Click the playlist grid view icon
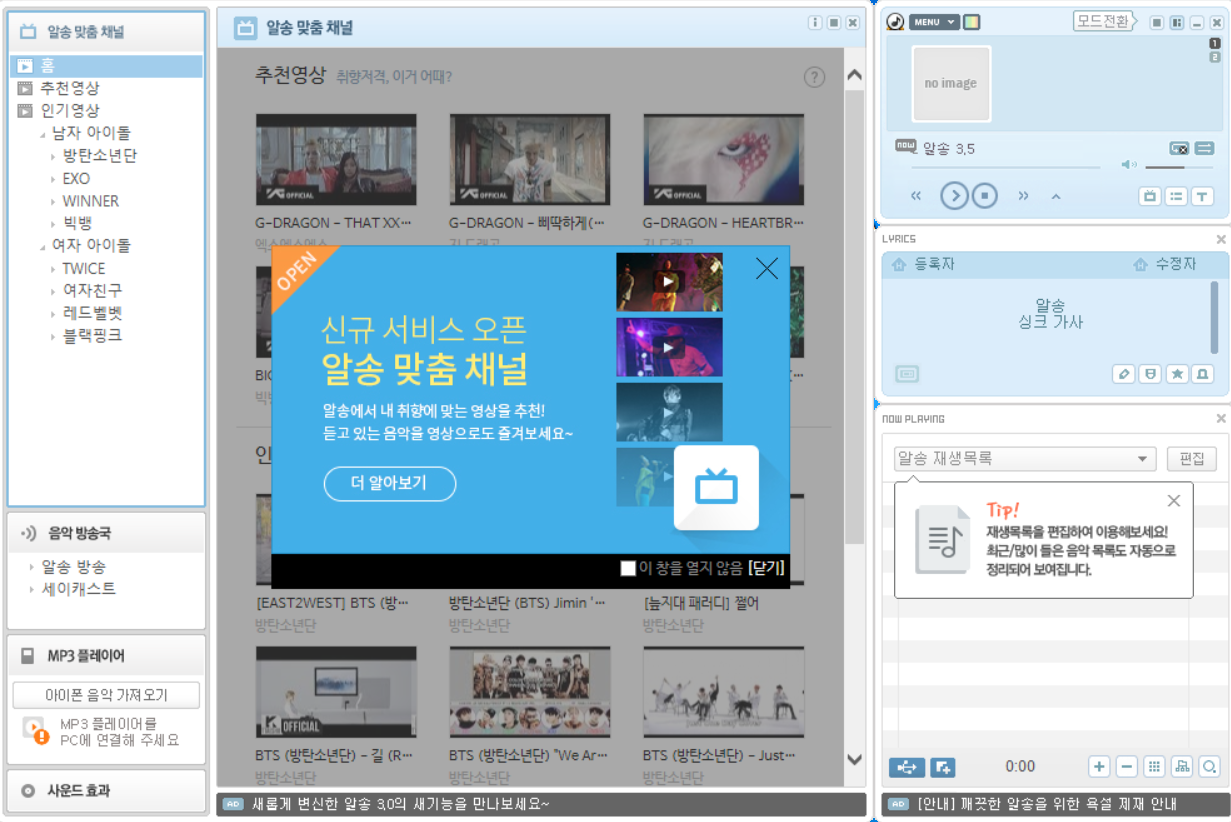This screenshot has width=1231, height=822. [1154, 767]
